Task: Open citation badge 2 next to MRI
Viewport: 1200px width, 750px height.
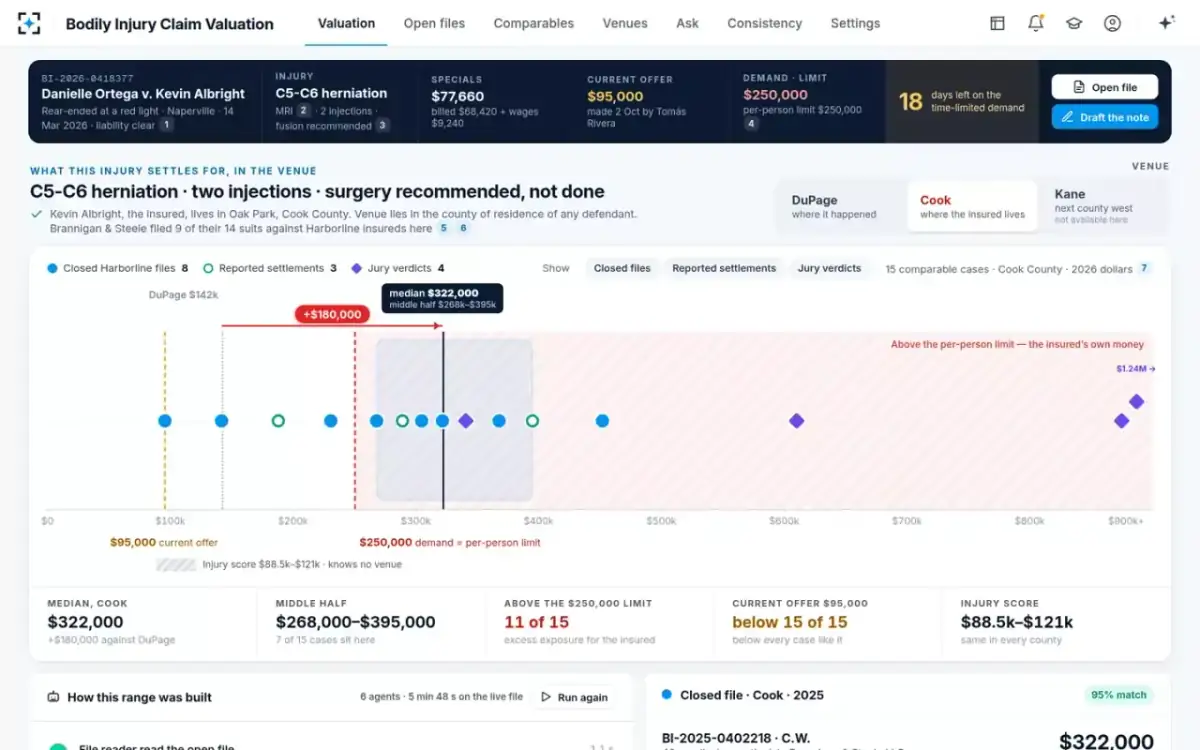Action: [304, 111]
